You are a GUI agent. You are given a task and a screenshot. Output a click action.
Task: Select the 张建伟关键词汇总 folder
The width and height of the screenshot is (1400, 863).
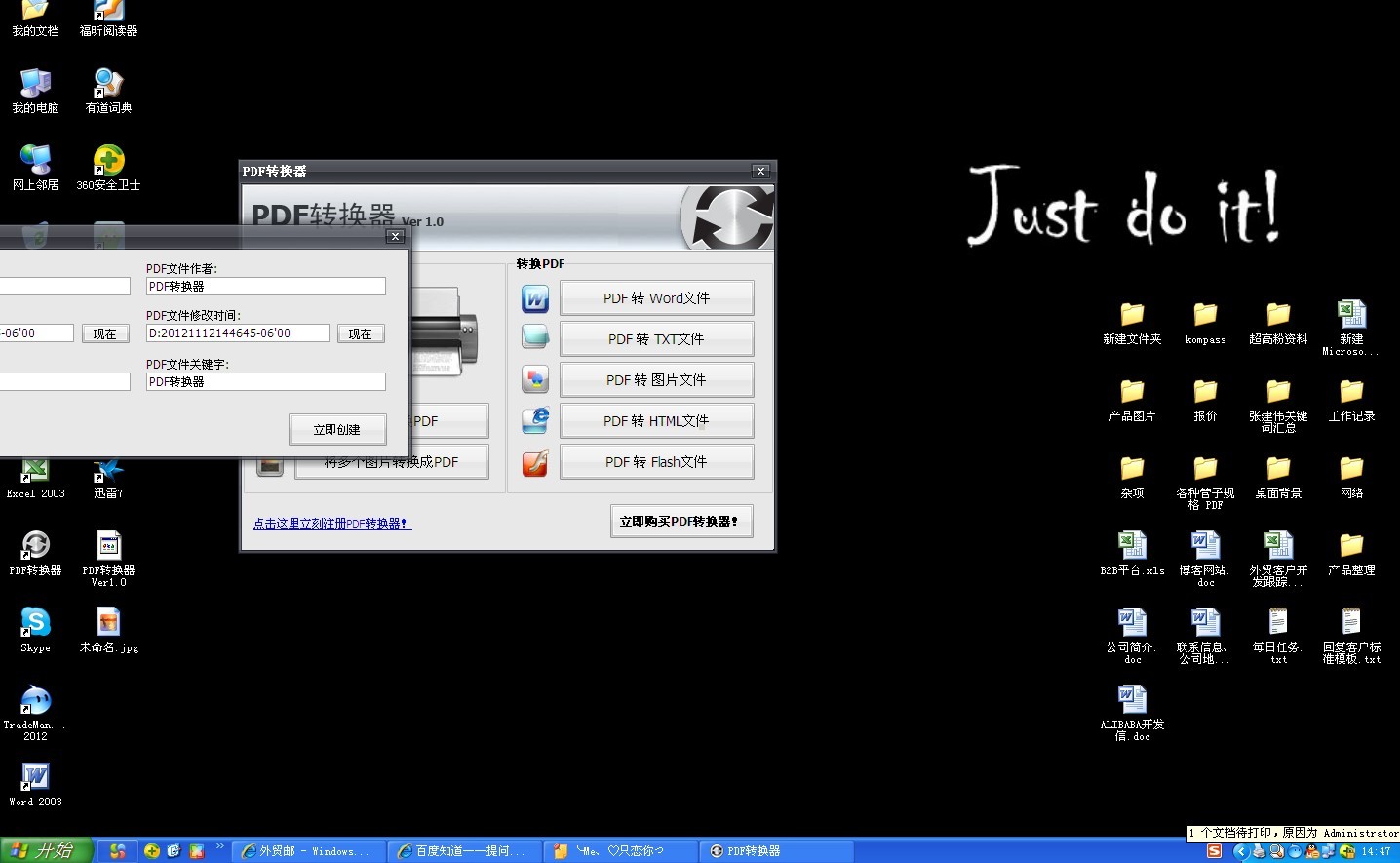1278,406
